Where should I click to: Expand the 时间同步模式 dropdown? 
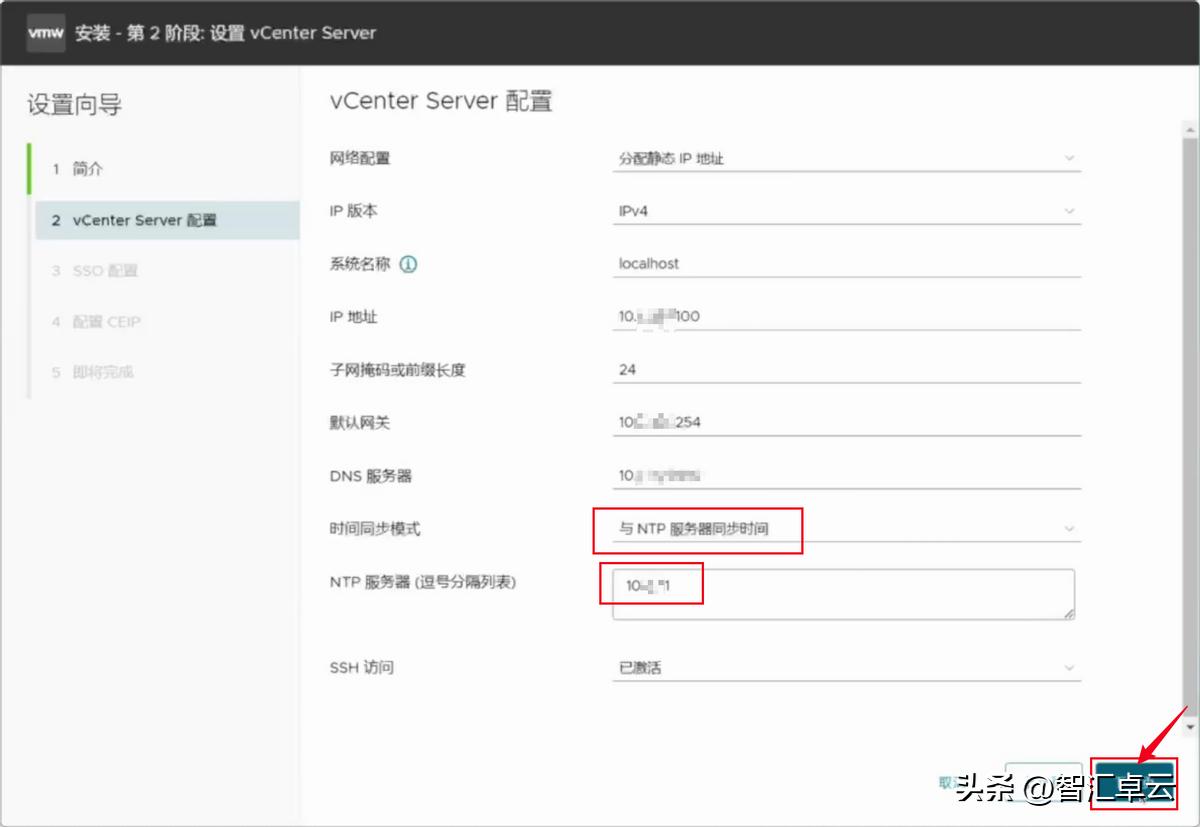tap(846, 528)
